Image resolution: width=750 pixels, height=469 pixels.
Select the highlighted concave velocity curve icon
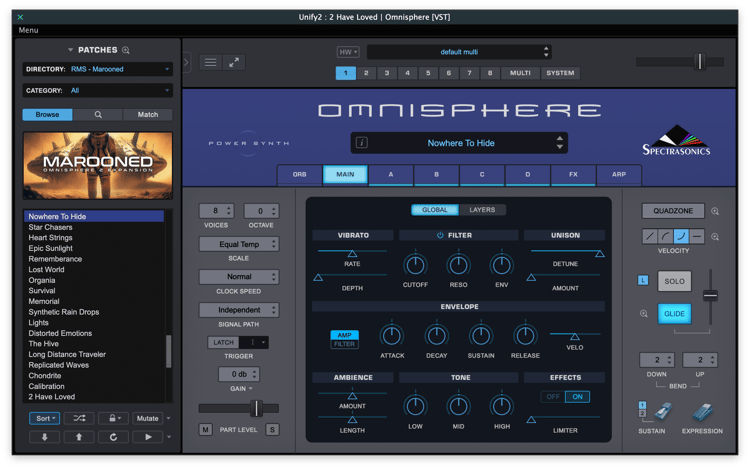pos(681,236)
